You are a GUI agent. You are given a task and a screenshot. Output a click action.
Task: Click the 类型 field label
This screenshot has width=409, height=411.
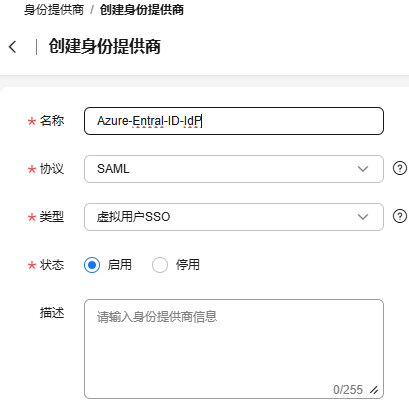[52, 217]
